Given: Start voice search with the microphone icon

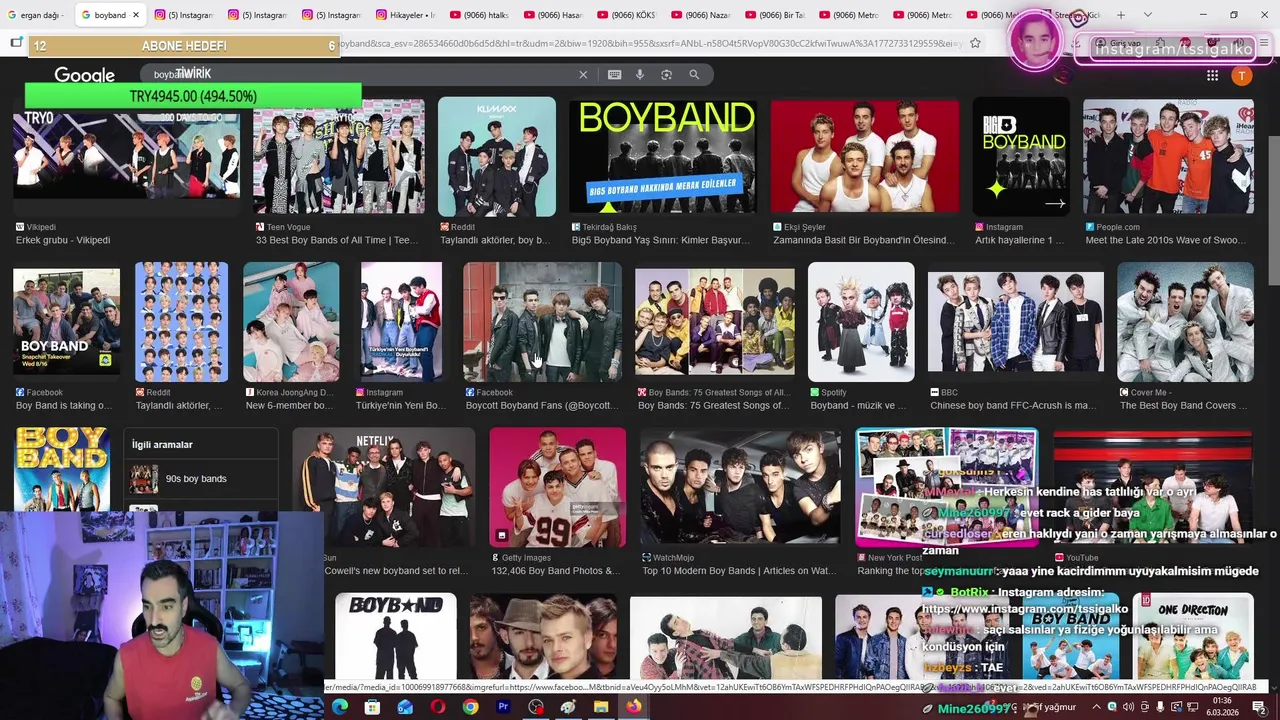Looking at the screenshot, I should [x=640, y=75].
